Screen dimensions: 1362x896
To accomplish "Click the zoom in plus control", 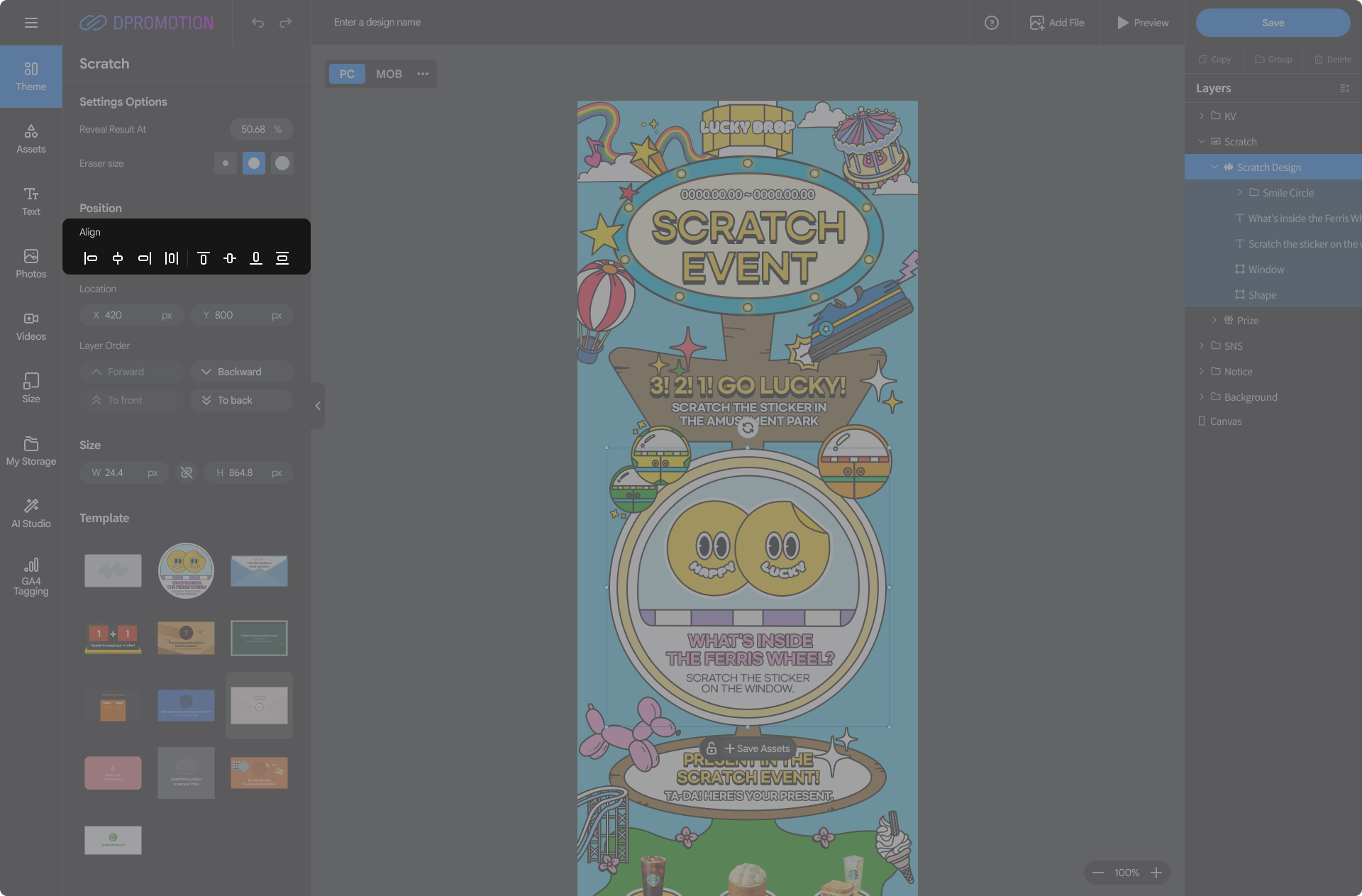I will click(1156, 873).
